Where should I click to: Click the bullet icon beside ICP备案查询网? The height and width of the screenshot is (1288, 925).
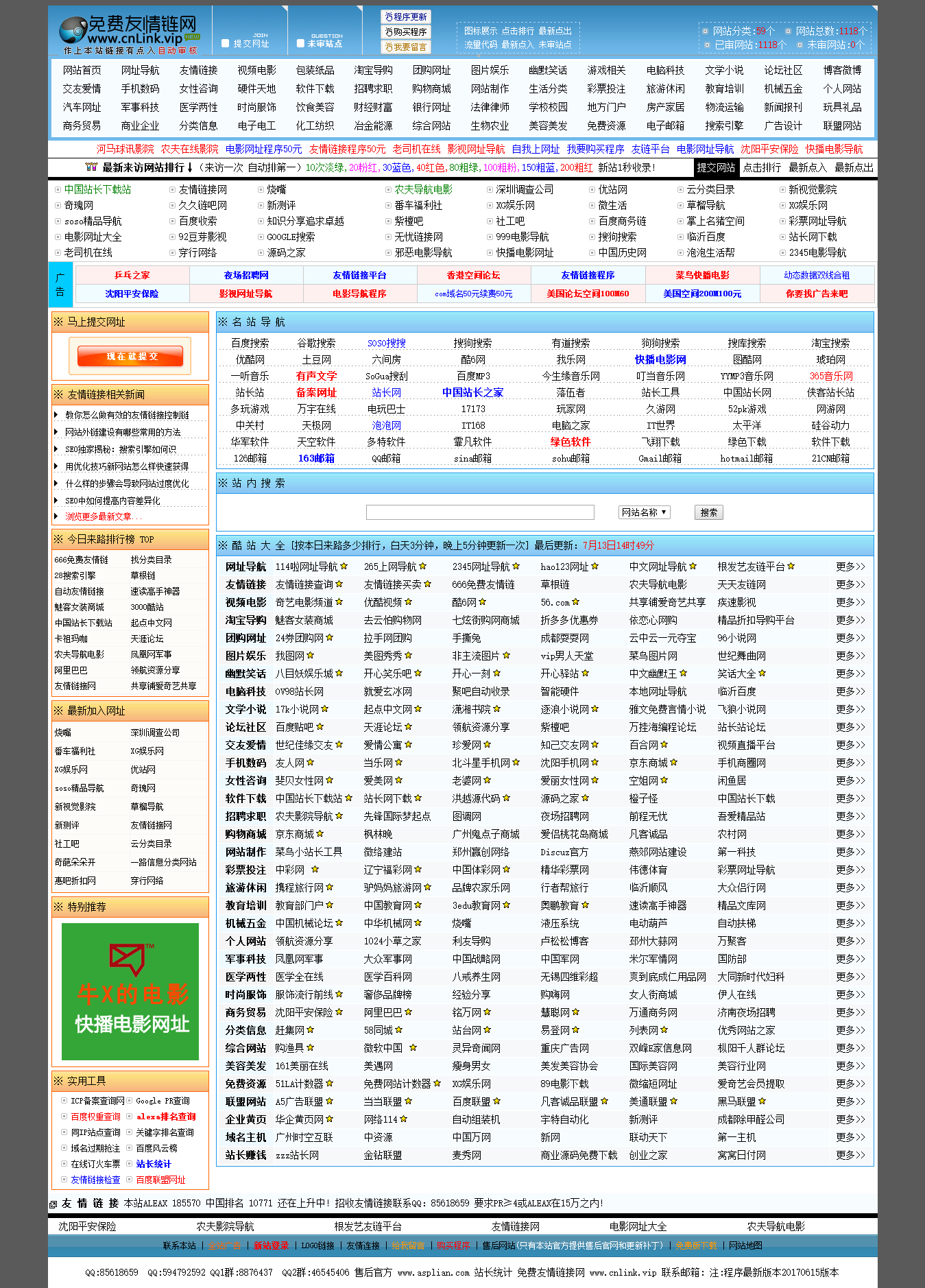pos(64,1101)
